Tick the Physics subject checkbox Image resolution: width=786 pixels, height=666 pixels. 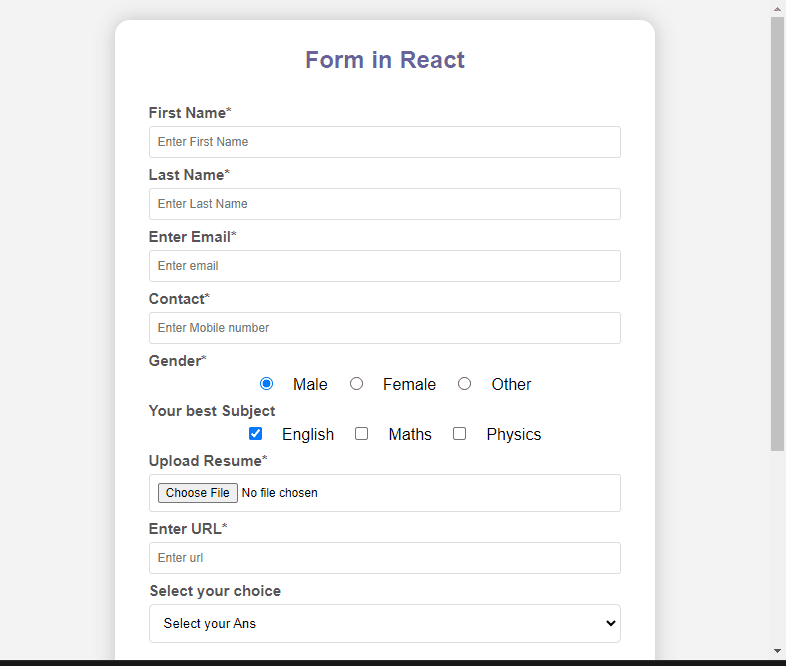click(x=460, y=434)
